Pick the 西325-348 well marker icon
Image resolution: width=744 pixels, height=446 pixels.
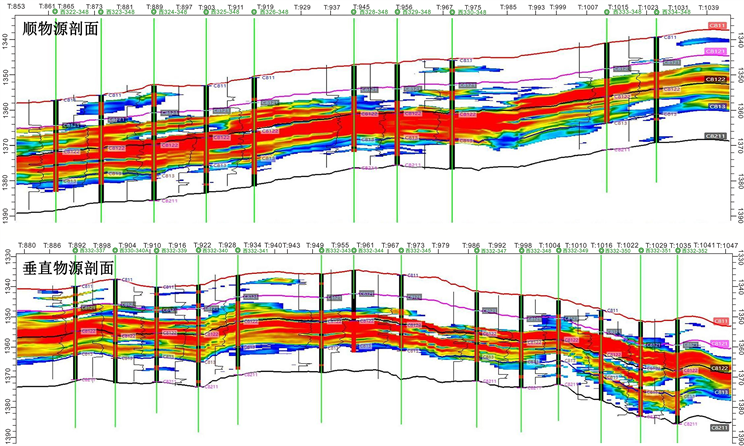click(205, 12)
